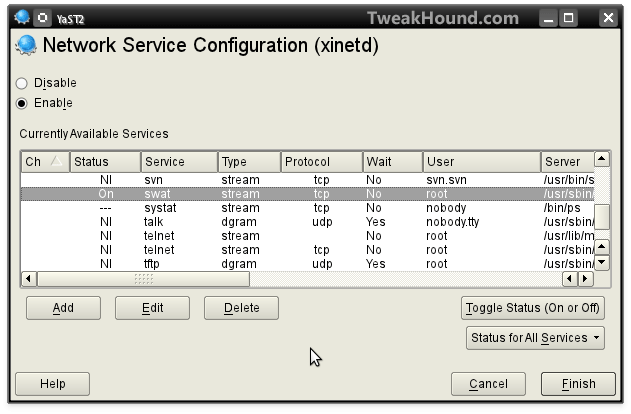The height and width of the screenshot is (414, 631).
Task: Click the left arrow at horizontal scrollbar start
Action: [x=29, y=278]
